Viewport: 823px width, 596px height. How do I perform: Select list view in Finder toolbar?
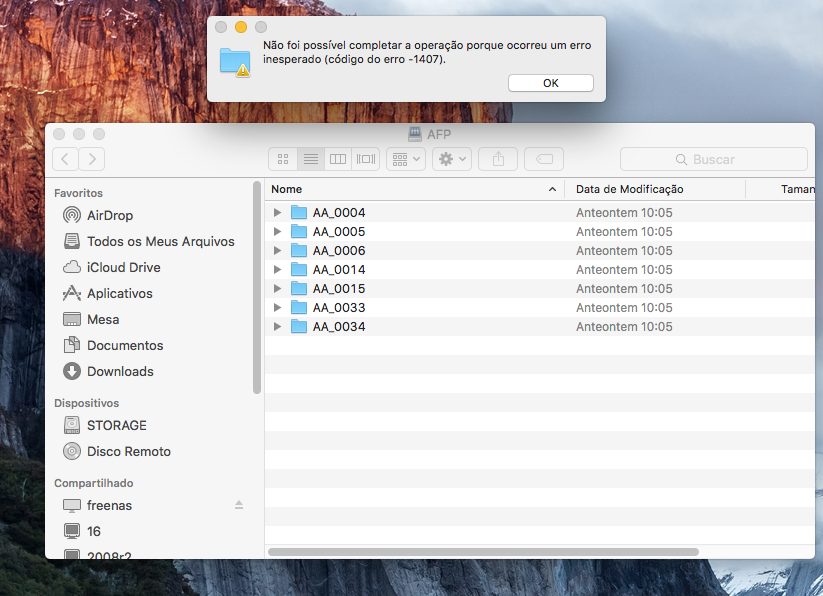pyautogui.click(x=311, y=159)
